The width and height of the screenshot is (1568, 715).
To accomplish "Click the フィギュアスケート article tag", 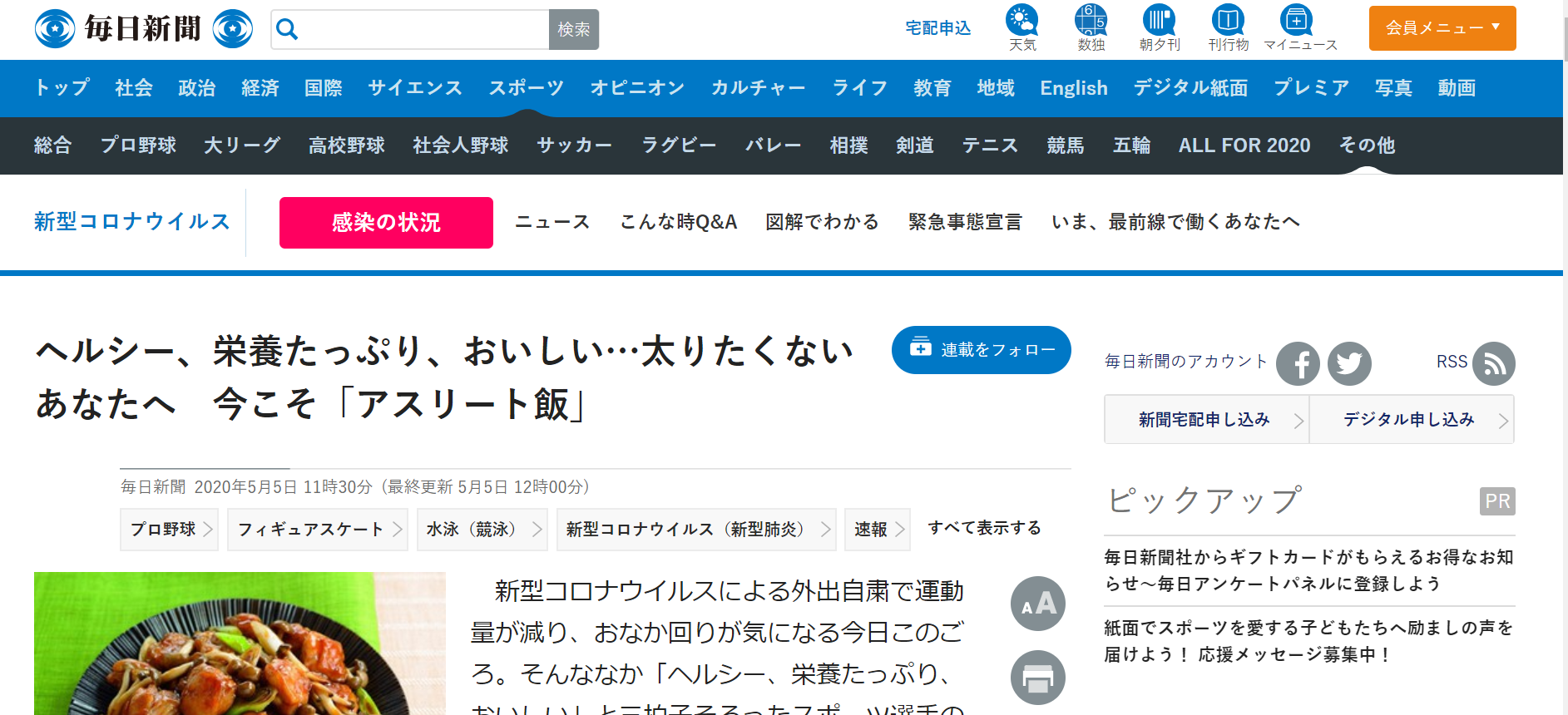I will [x=318, y=530].
